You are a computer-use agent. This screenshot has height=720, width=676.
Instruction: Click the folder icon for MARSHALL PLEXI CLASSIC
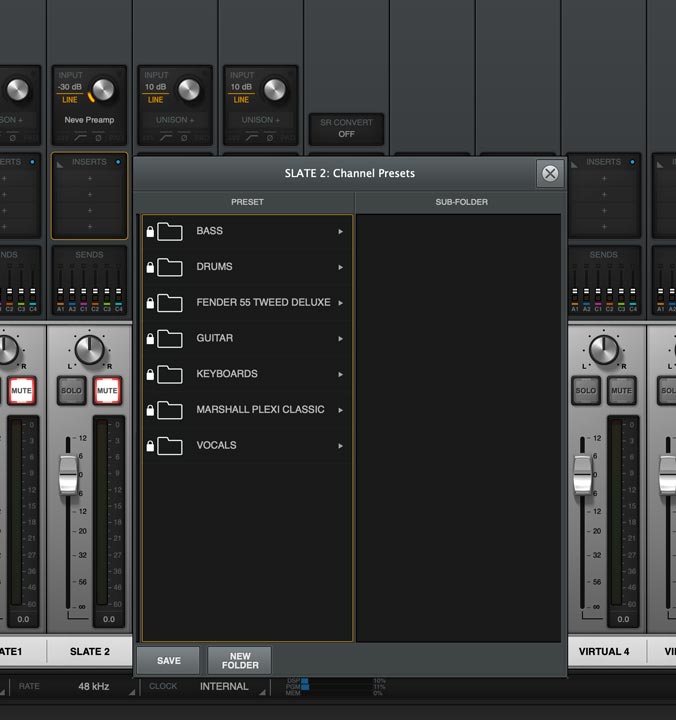(x=169, y=410)
